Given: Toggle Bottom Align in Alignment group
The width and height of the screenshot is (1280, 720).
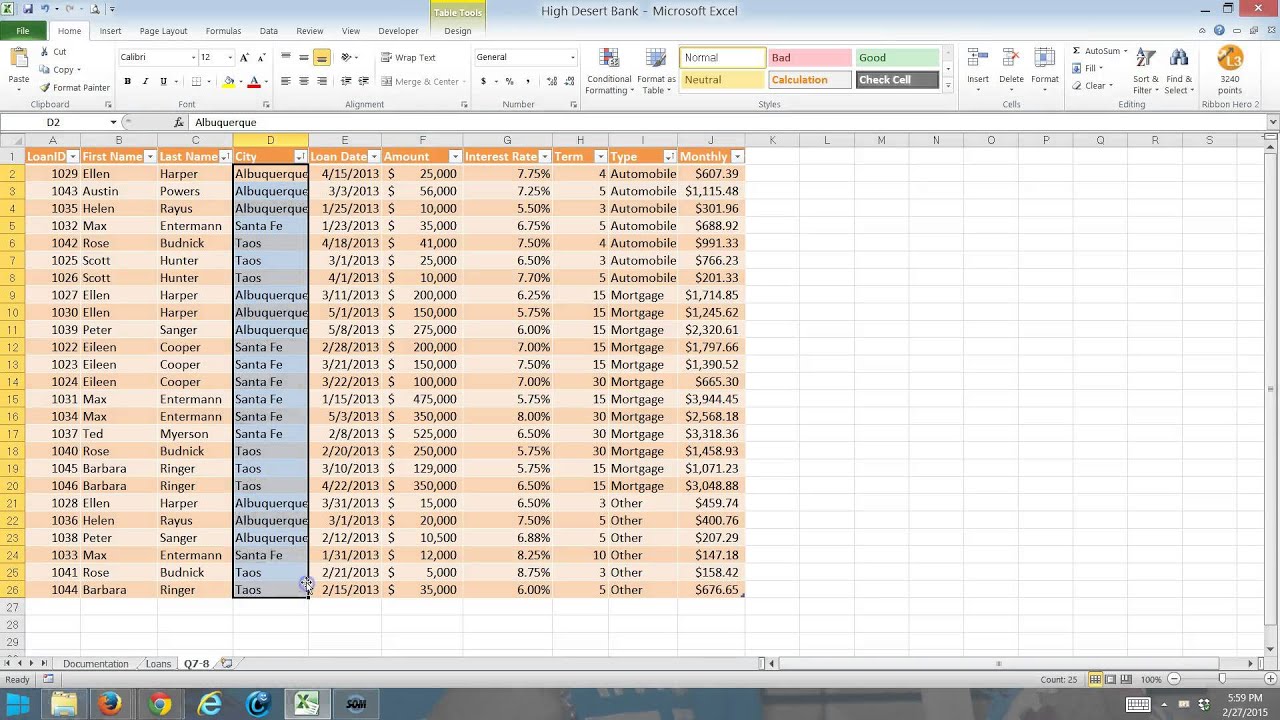Looking at the screenshot, I should 322,57.
